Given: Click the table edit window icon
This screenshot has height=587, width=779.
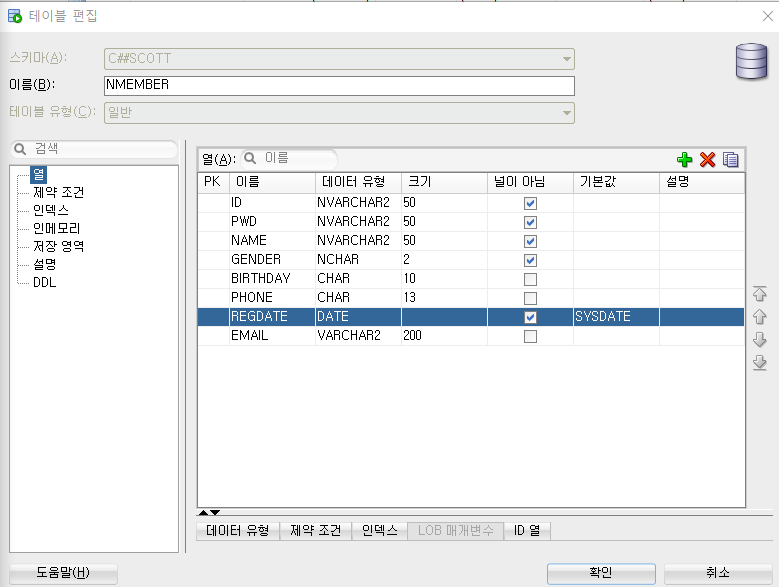Looking at the screenshot, I should point(15,16).
